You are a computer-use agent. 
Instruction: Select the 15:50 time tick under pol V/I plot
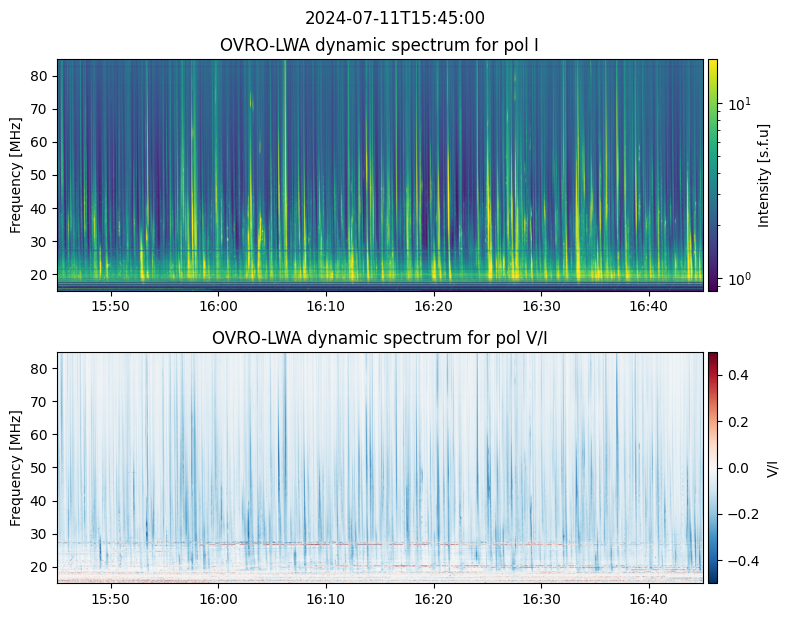coord(111,598)
